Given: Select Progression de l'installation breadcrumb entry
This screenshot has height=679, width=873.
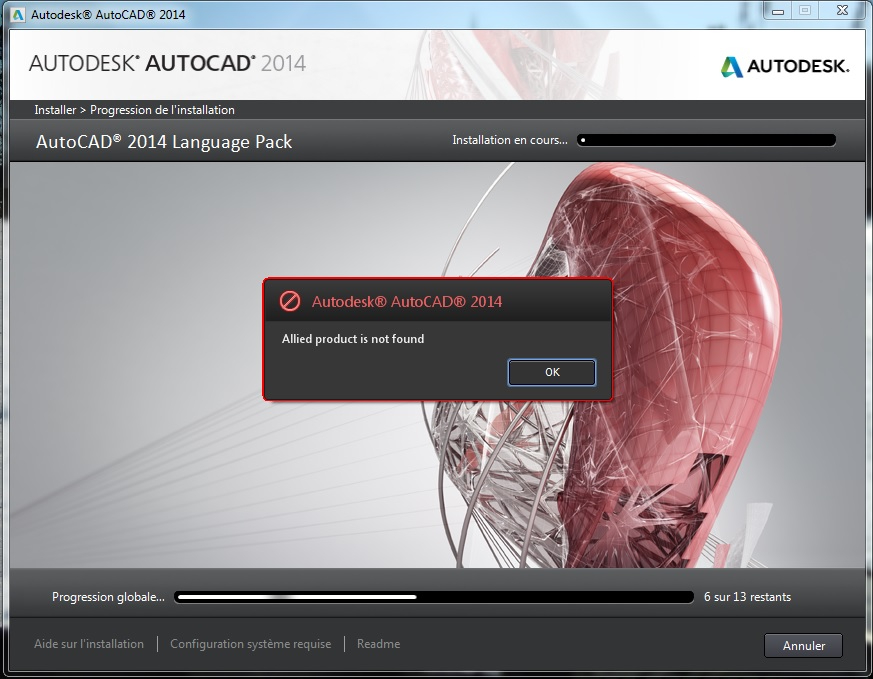Looking at the screenshot, I should pyautogui.click(x=163, y=110).
